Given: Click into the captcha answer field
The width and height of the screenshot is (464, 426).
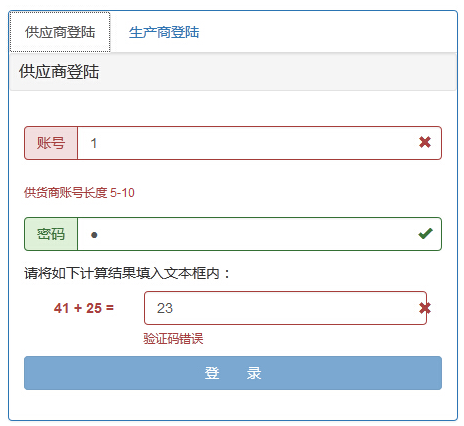Looking at the screenshot, I should click(285, 308).
